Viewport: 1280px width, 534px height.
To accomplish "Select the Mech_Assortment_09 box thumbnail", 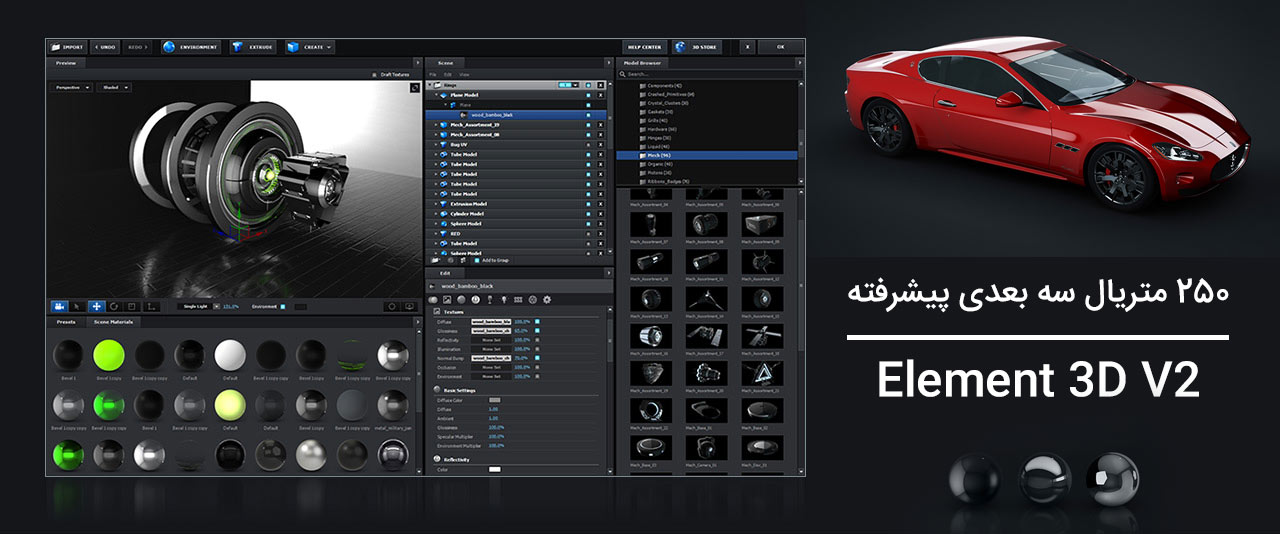I will [763, 224].
